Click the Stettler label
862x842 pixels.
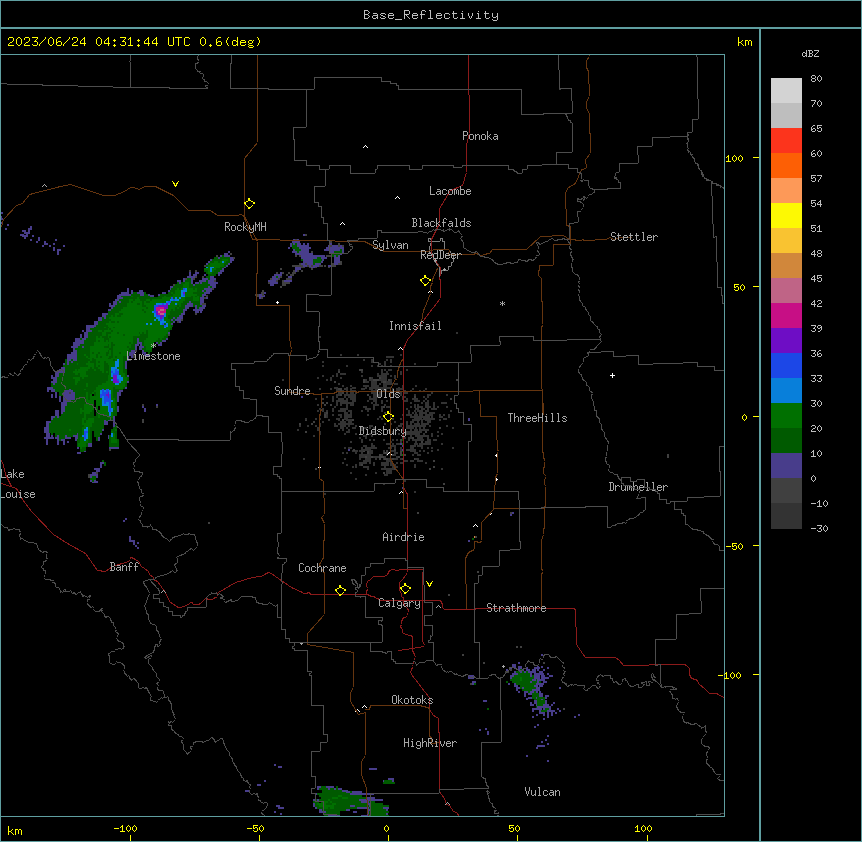point(633,237)
